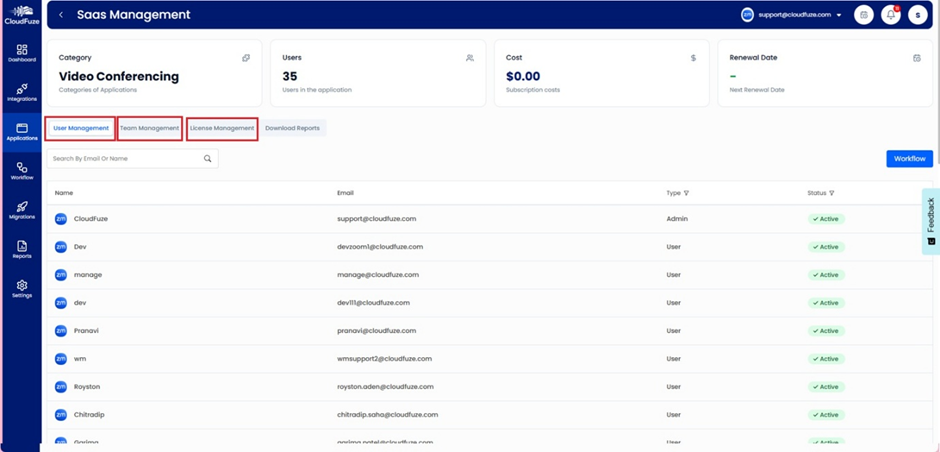Go to Integrations in sidebar
Image resolution: width=940 pixels, height=452 pixels.
pos(21,92)
